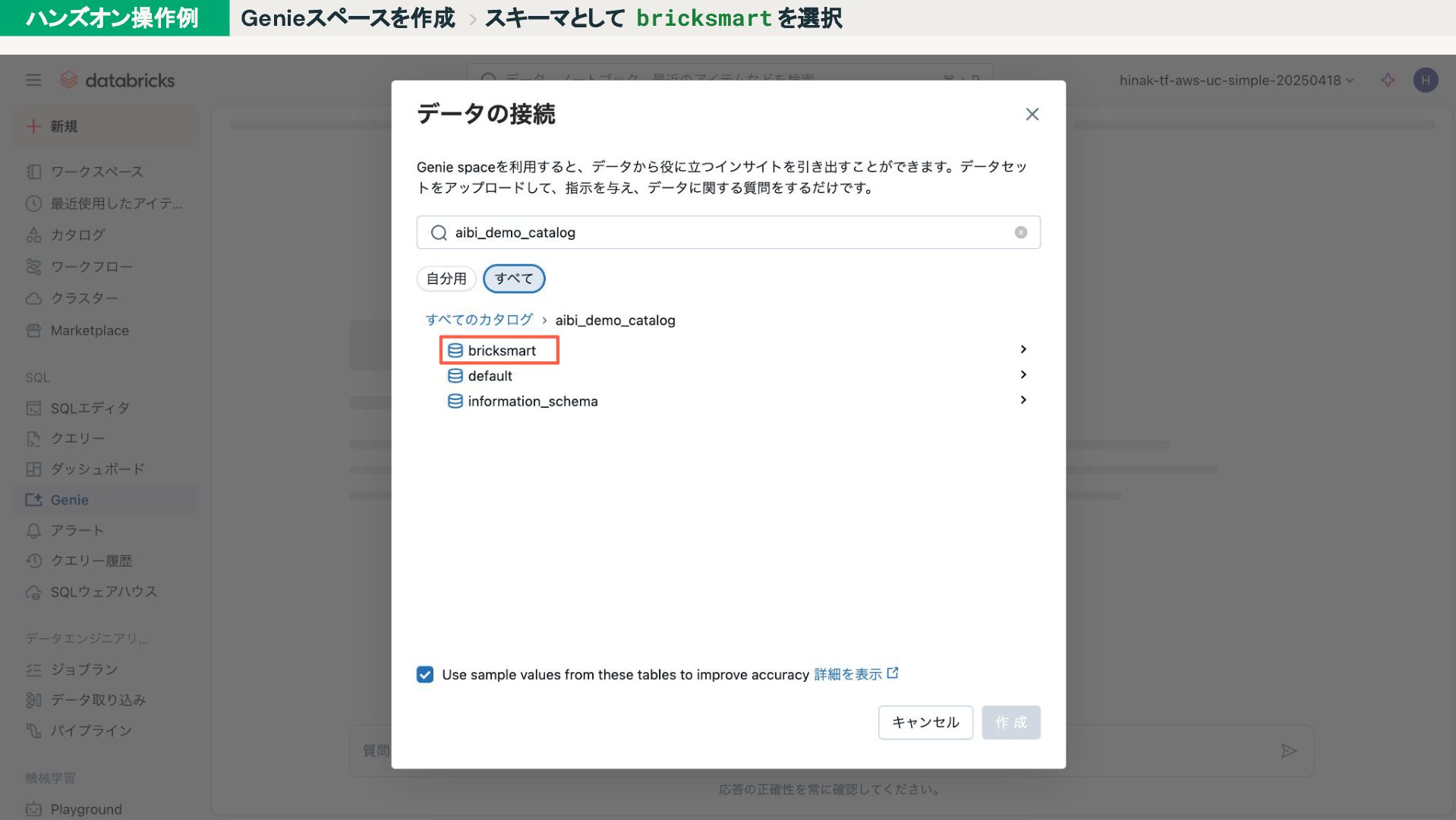Click the 最近使用したアイテム clock icon

(x=33, y=203)
